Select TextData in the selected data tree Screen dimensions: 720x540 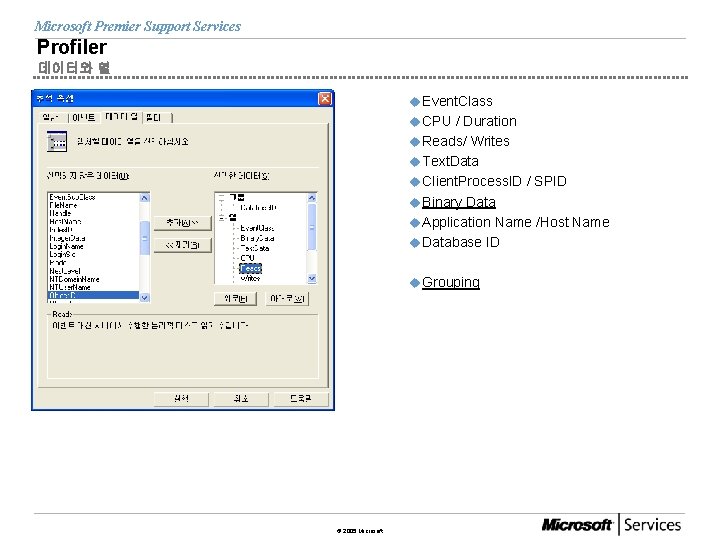pos(255,248)
